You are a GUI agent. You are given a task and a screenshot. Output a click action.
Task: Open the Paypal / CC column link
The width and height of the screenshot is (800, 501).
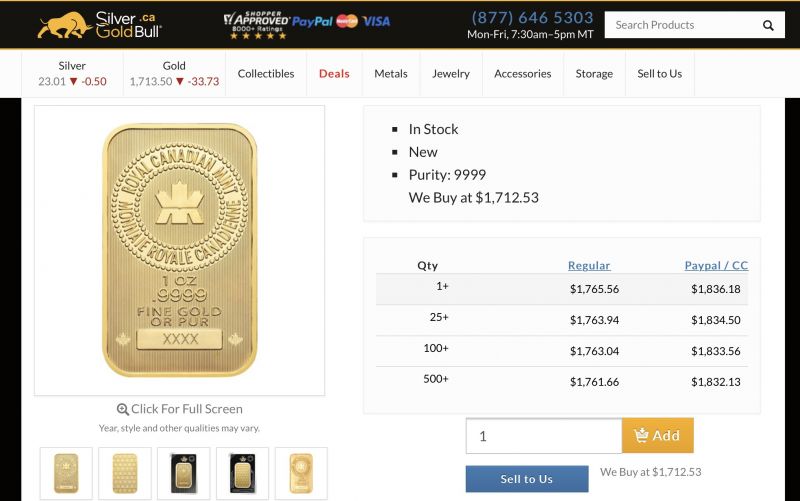(x=716, y=265)
